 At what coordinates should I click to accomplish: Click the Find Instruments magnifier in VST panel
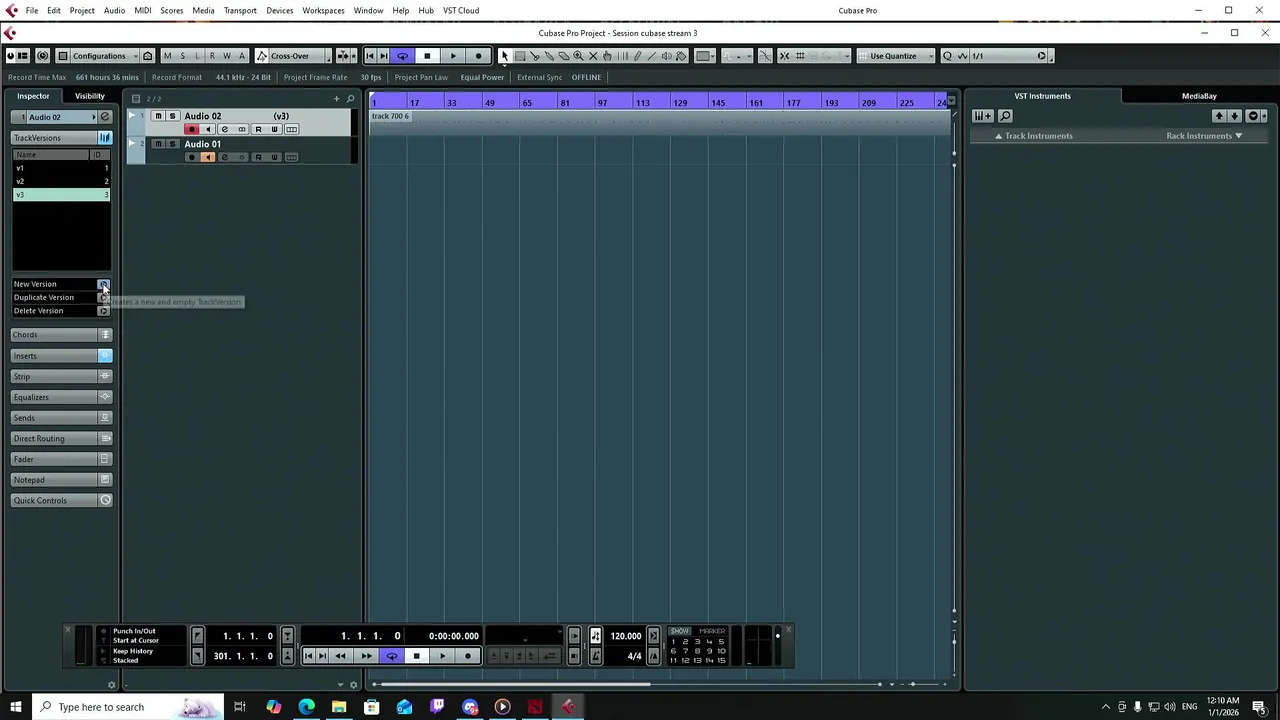coord(1005,116)
